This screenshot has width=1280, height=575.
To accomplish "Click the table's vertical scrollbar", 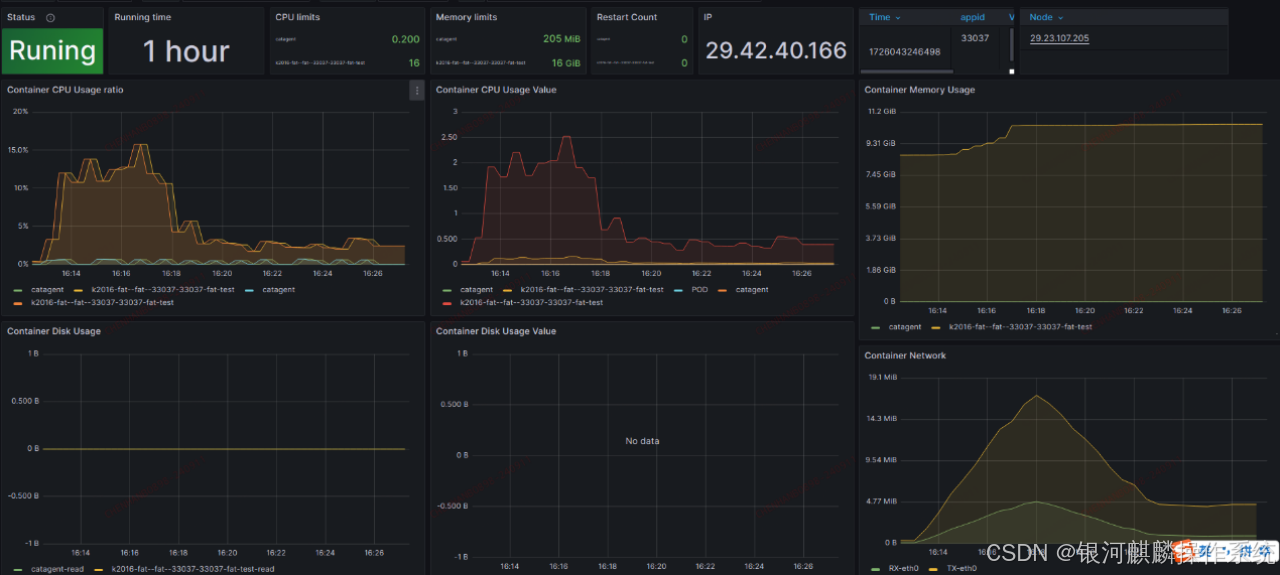I will tap(1011, 45).
